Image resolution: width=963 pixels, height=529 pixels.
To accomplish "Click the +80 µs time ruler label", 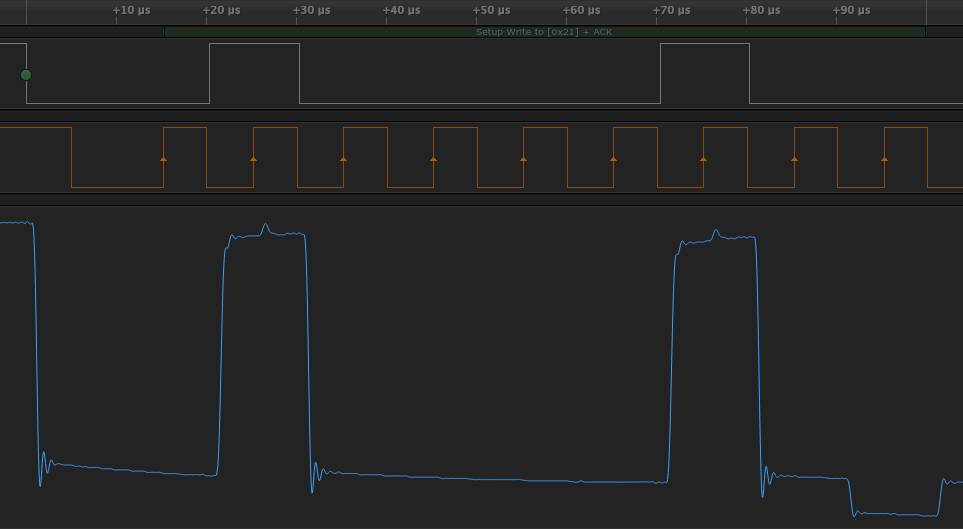I will tap(762, 10).
